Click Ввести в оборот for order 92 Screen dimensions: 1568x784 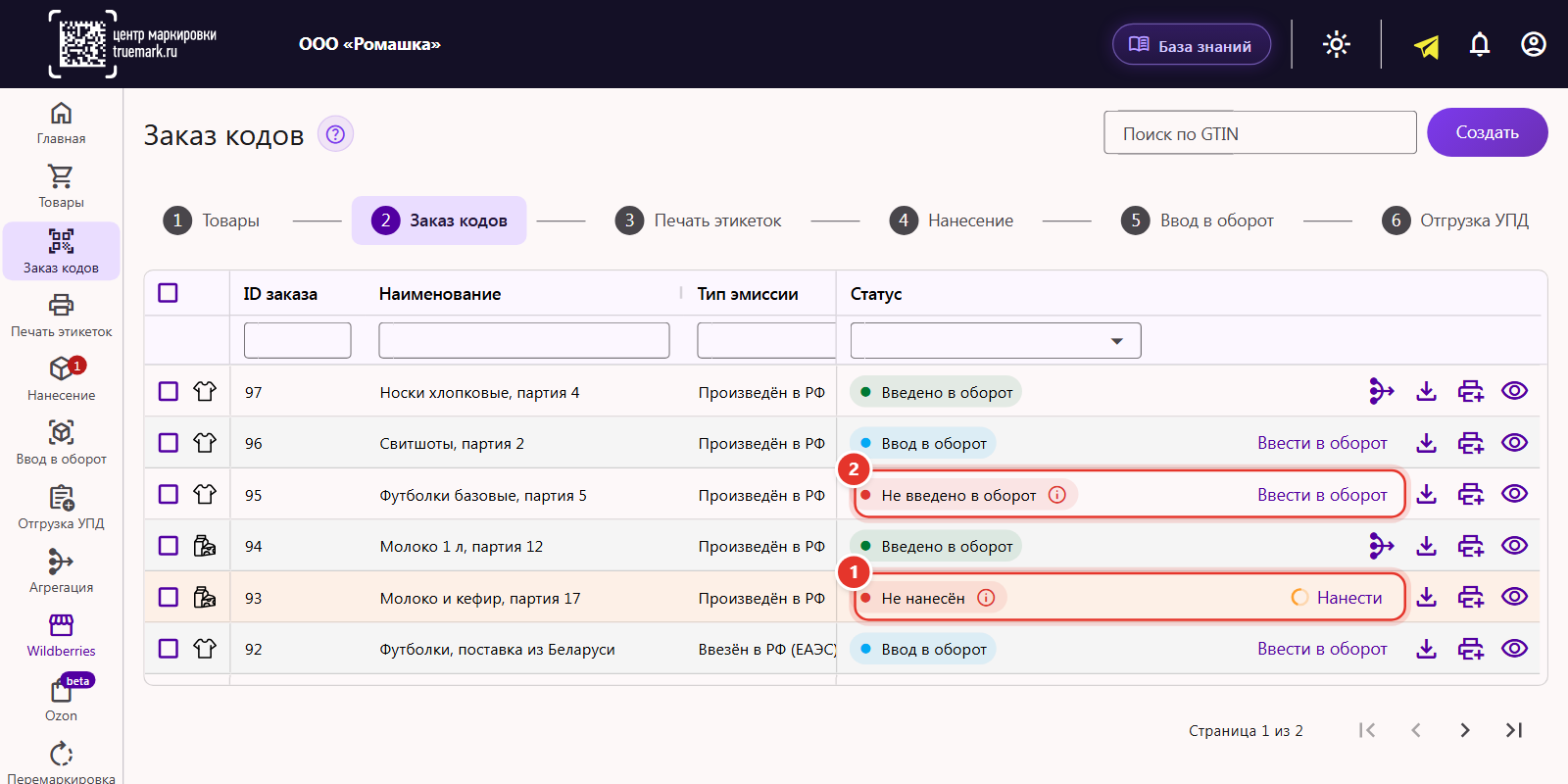[x=1322, y=649]
